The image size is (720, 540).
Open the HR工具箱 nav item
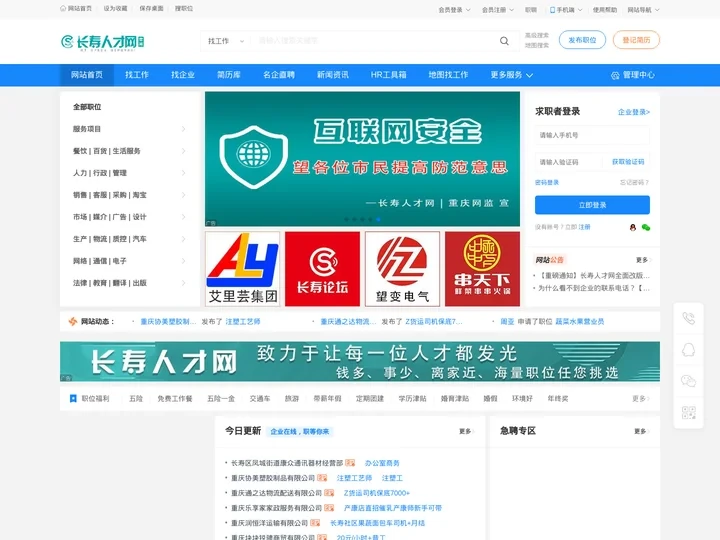(x=388, y=75)
